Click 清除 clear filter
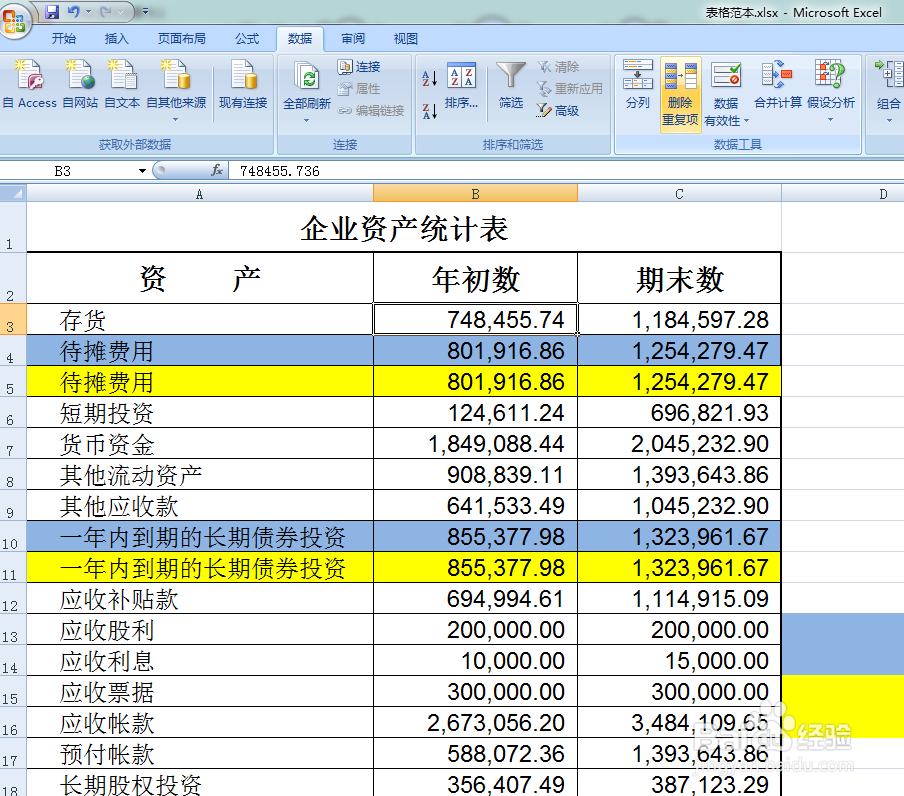The height and width of the screenshot is (796, 904). pos(558,67)
